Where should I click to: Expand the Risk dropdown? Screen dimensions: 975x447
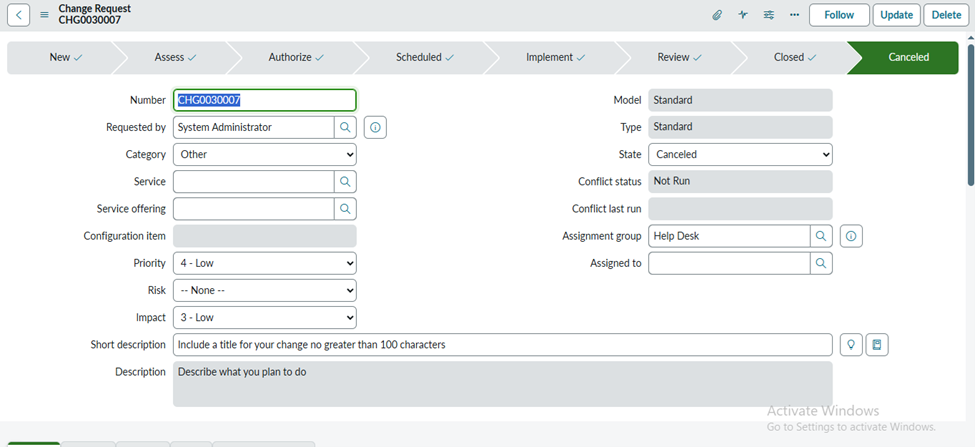tap(264, 290)
